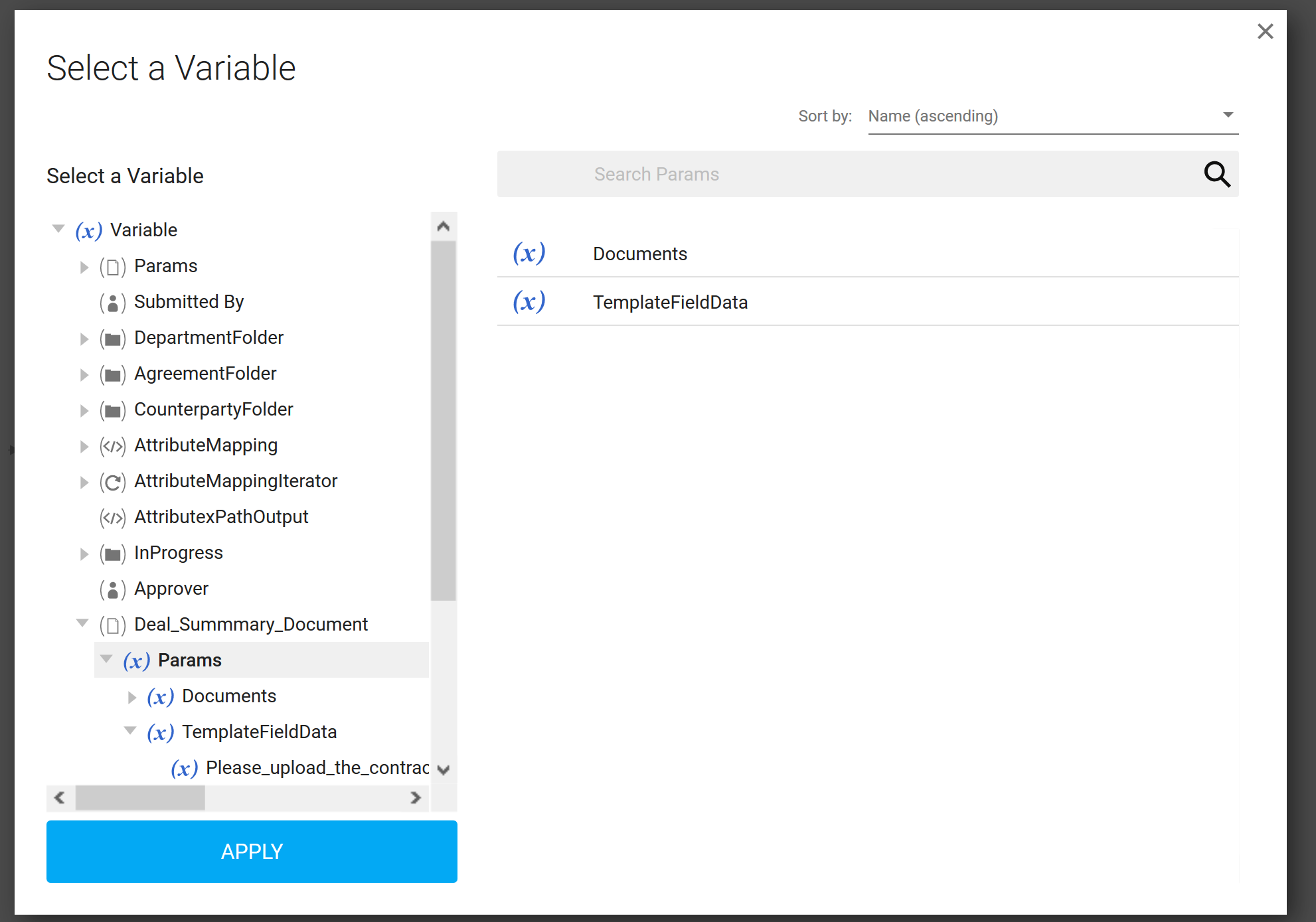Select the CounterpartyFolder label
1316x922 pixels.
[x=214, y=410]
